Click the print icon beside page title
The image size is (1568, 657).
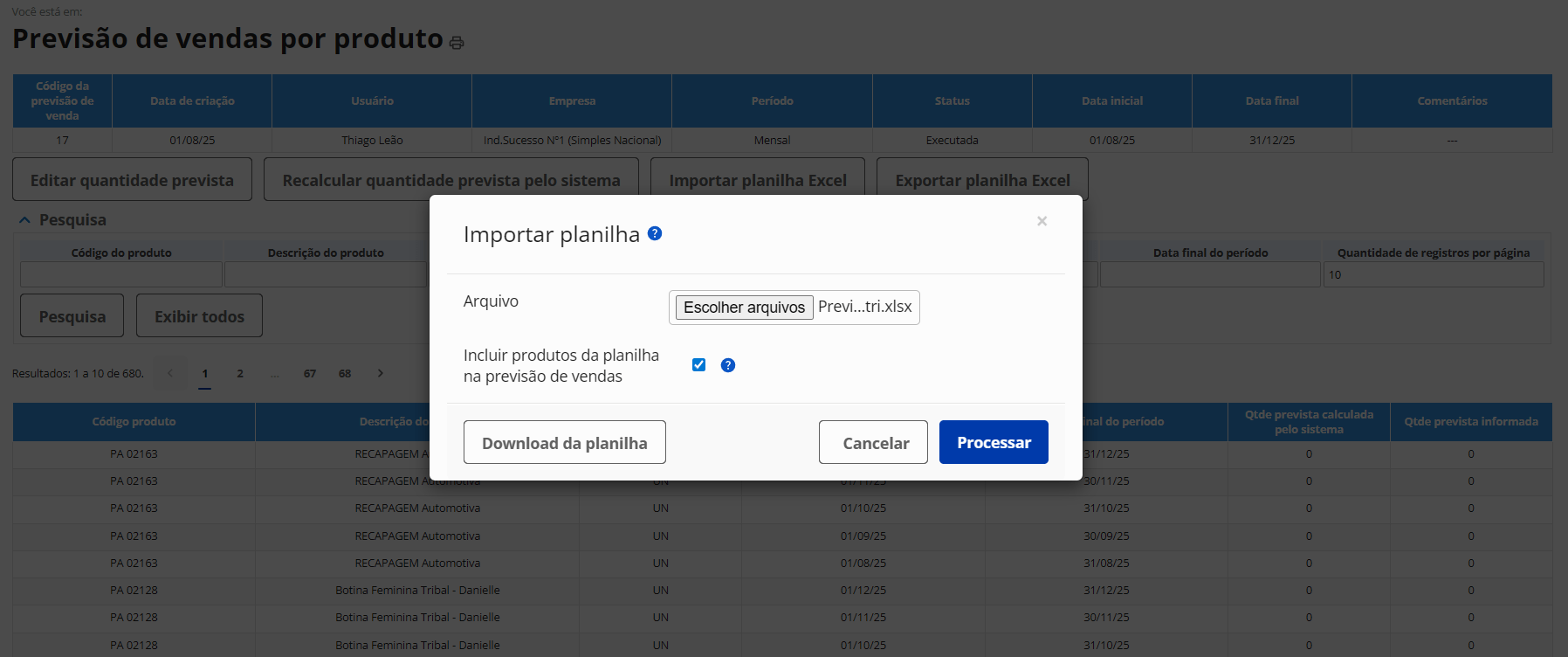457,43
